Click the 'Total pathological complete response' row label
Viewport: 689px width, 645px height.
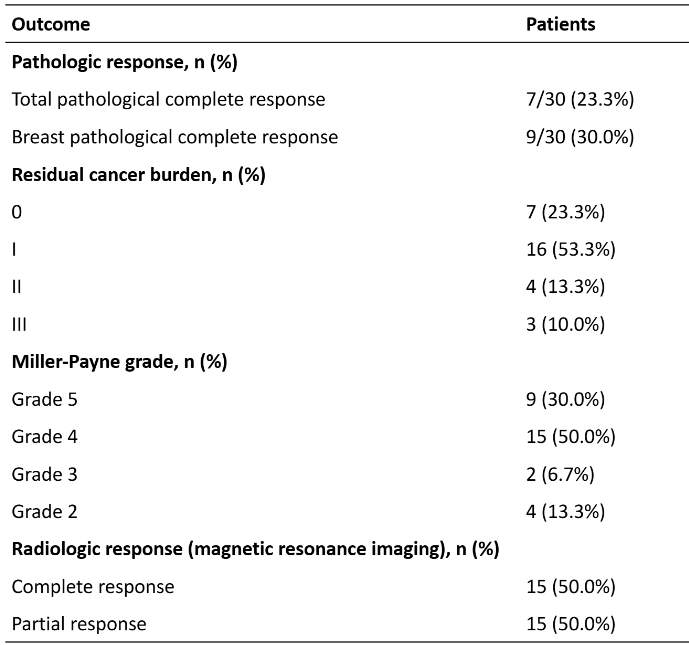(168, 100)
